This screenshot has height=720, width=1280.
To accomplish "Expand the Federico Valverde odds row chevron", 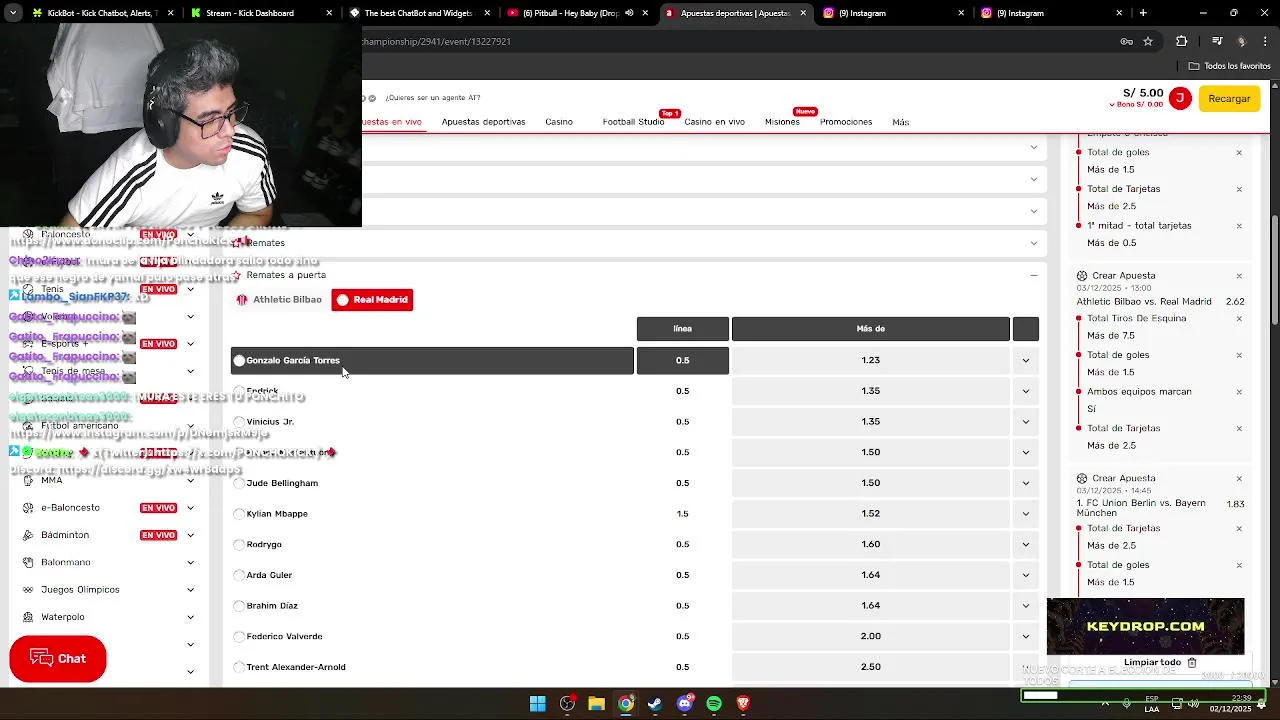I will pos(1025,637).
